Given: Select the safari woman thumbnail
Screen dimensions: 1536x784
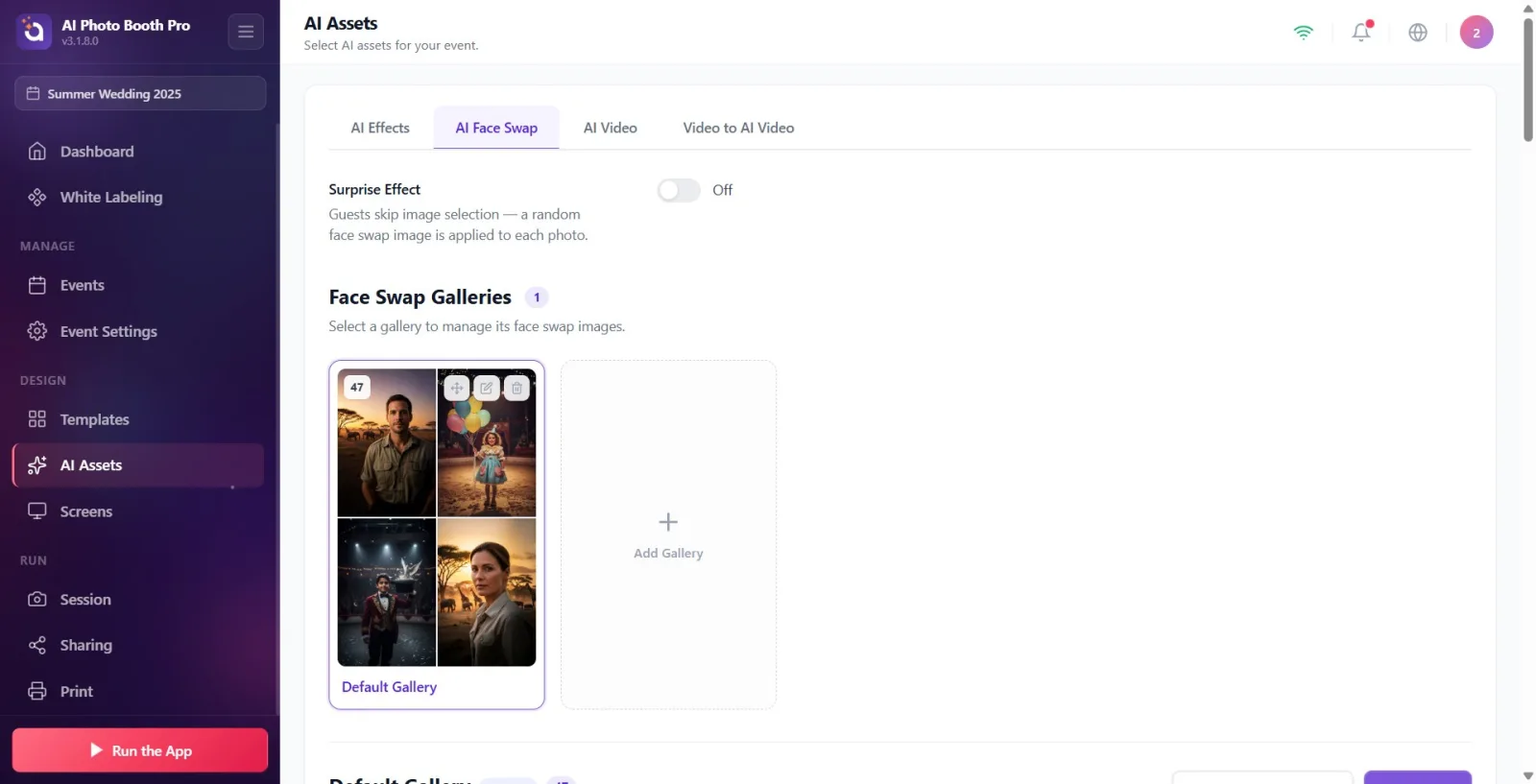Looking at the screenshot, I should (487, 592).
